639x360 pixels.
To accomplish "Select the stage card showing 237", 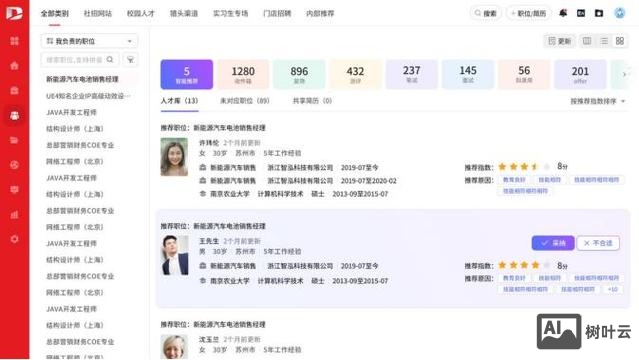I will pos(412,74).
